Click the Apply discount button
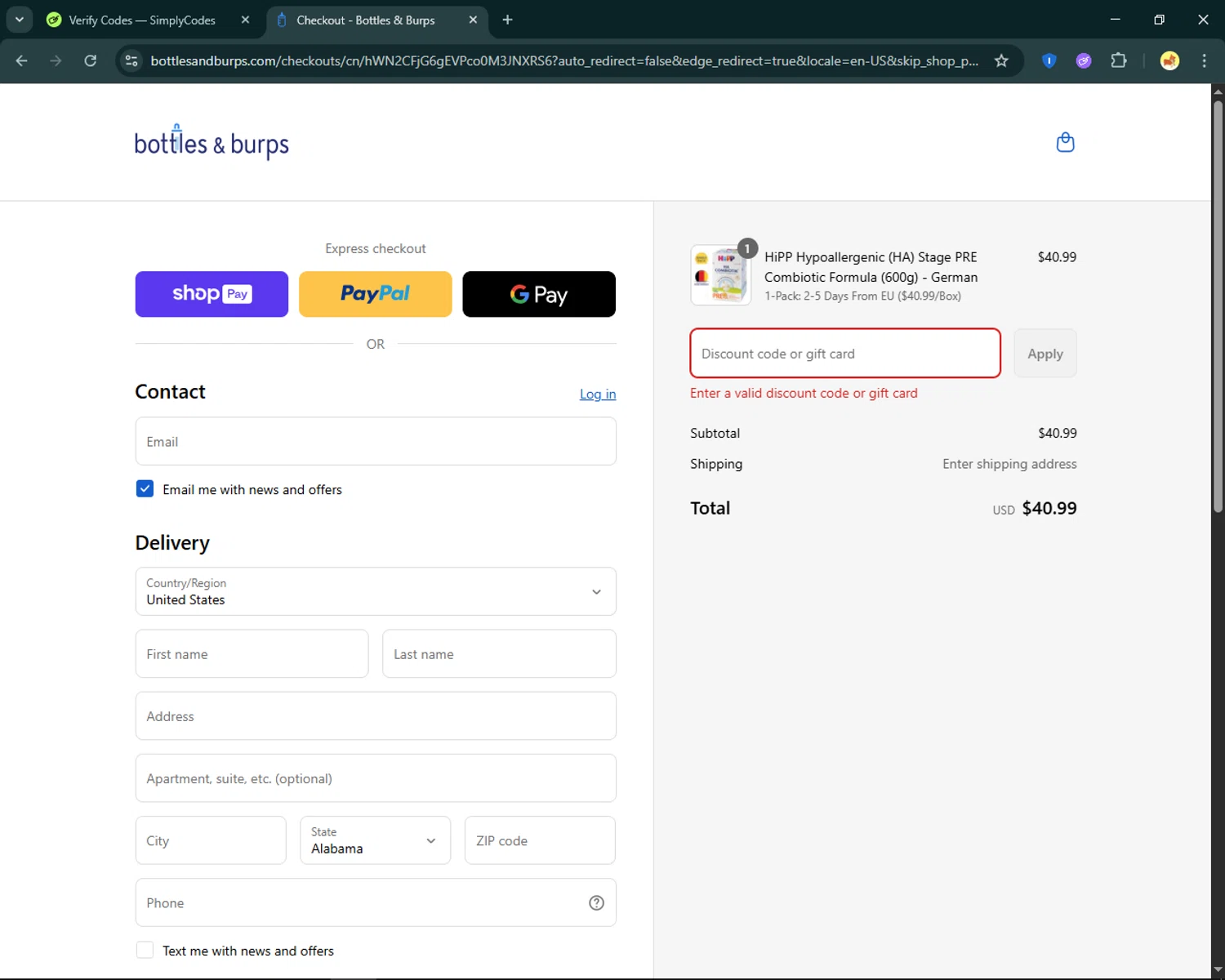Image resolution: width=1225 pixels, height=980 pixels. (x=1045, y=354)
